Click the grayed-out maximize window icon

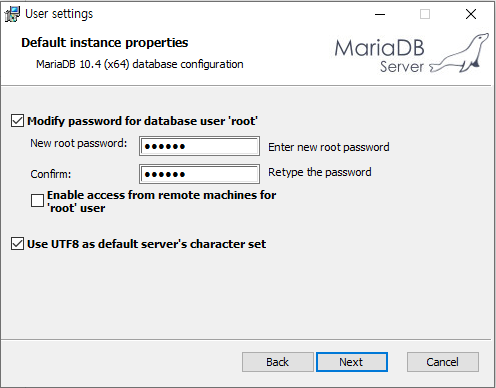425,14
